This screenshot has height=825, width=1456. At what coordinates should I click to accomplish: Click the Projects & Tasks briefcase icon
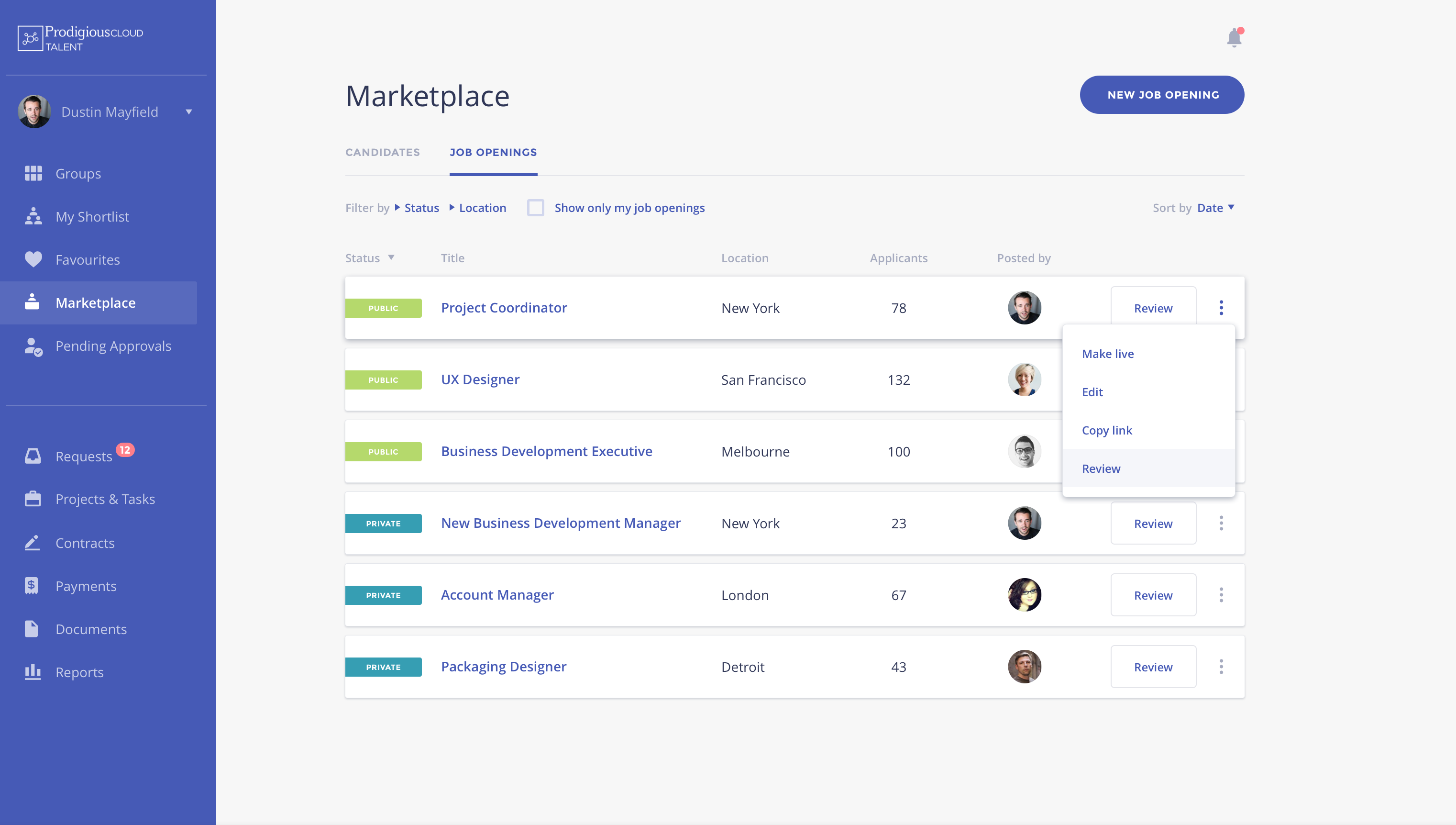point(33,499)
